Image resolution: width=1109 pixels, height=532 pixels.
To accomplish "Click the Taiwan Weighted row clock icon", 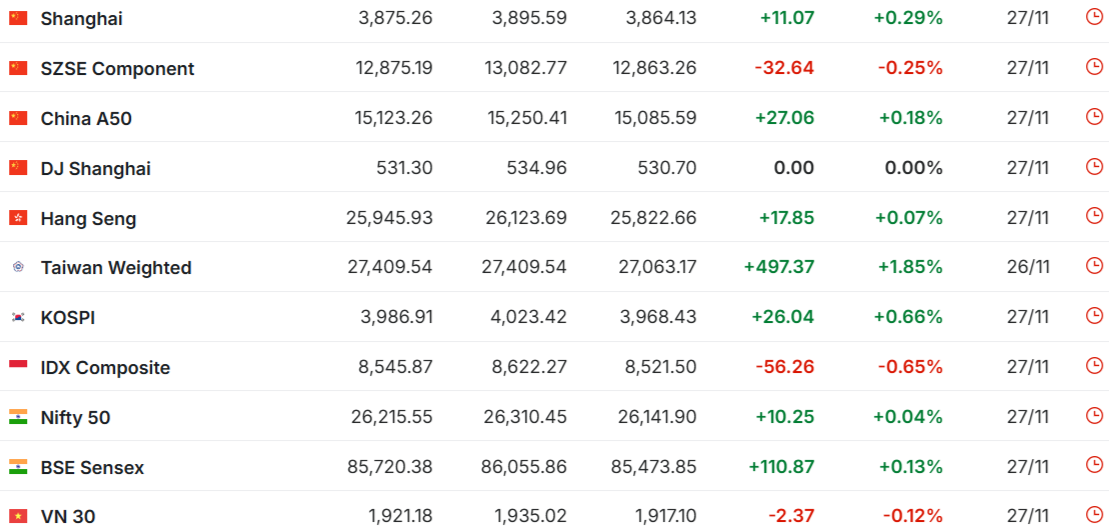I will [1094, 266].
